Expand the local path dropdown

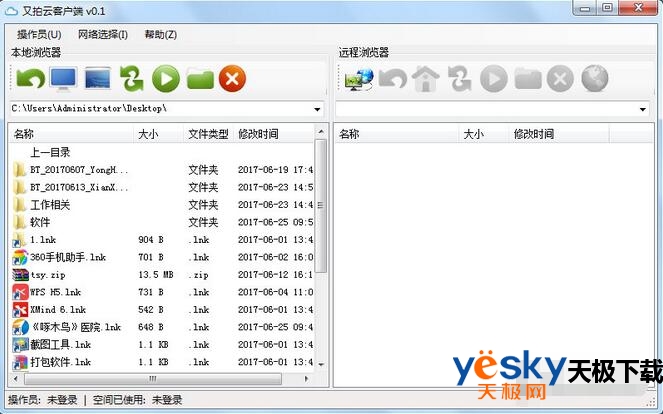[318, 108]
